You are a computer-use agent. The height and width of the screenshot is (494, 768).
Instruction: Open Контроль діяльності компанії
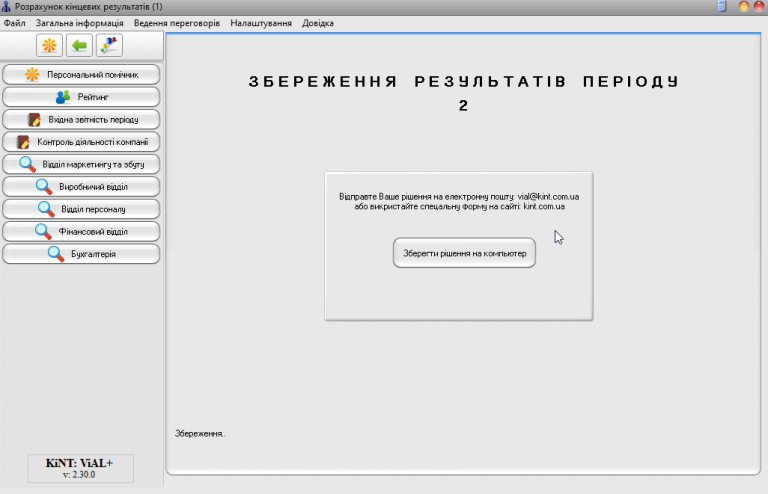[81, 142]
